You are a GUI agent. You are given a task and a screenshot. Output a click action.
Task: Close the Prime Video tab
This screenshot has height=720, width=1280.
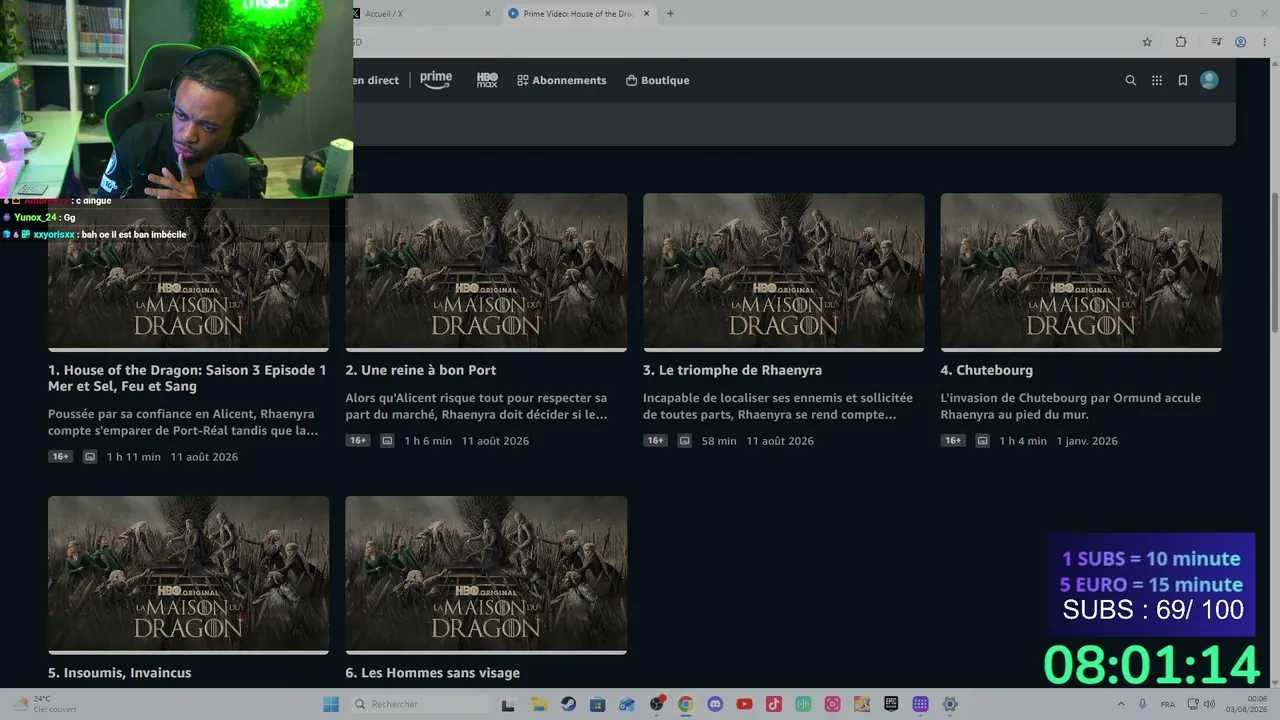[x=646, y=14]
